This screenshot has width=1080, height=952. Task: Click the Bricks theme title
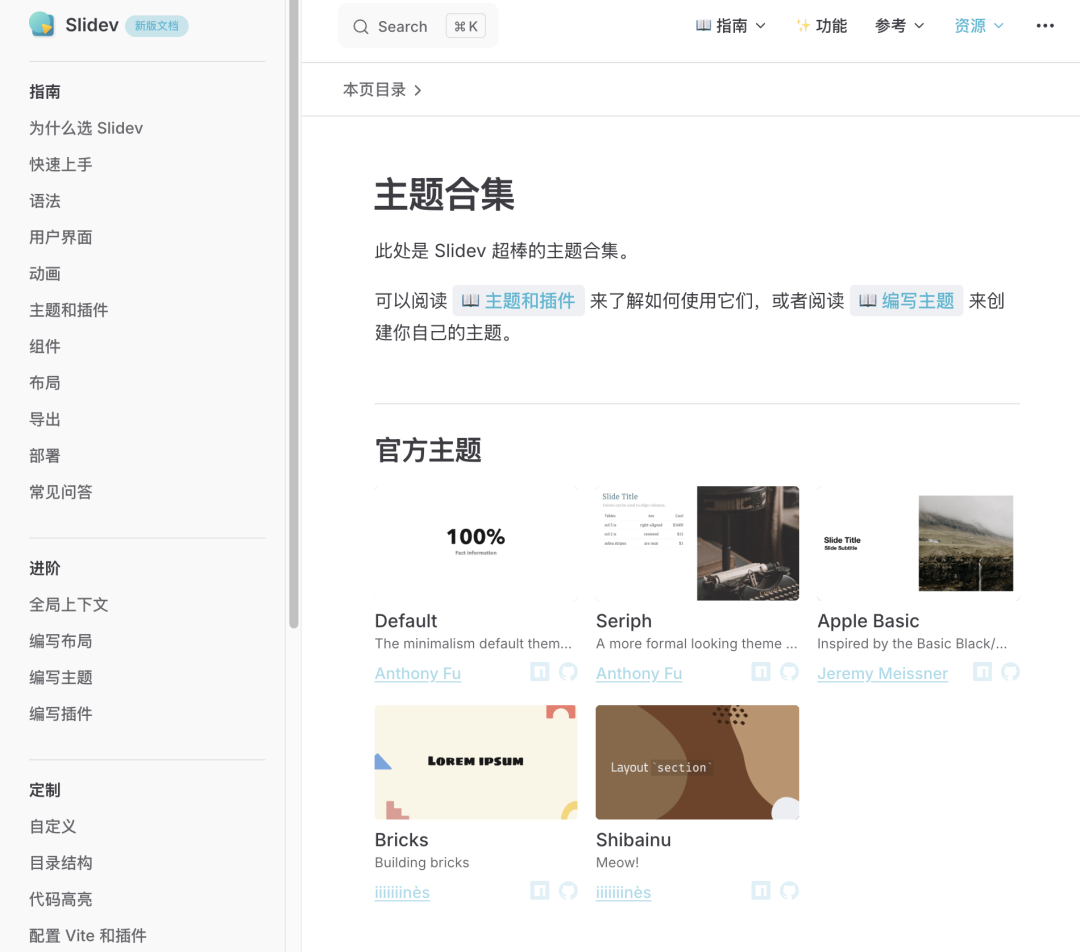(402, 840)
